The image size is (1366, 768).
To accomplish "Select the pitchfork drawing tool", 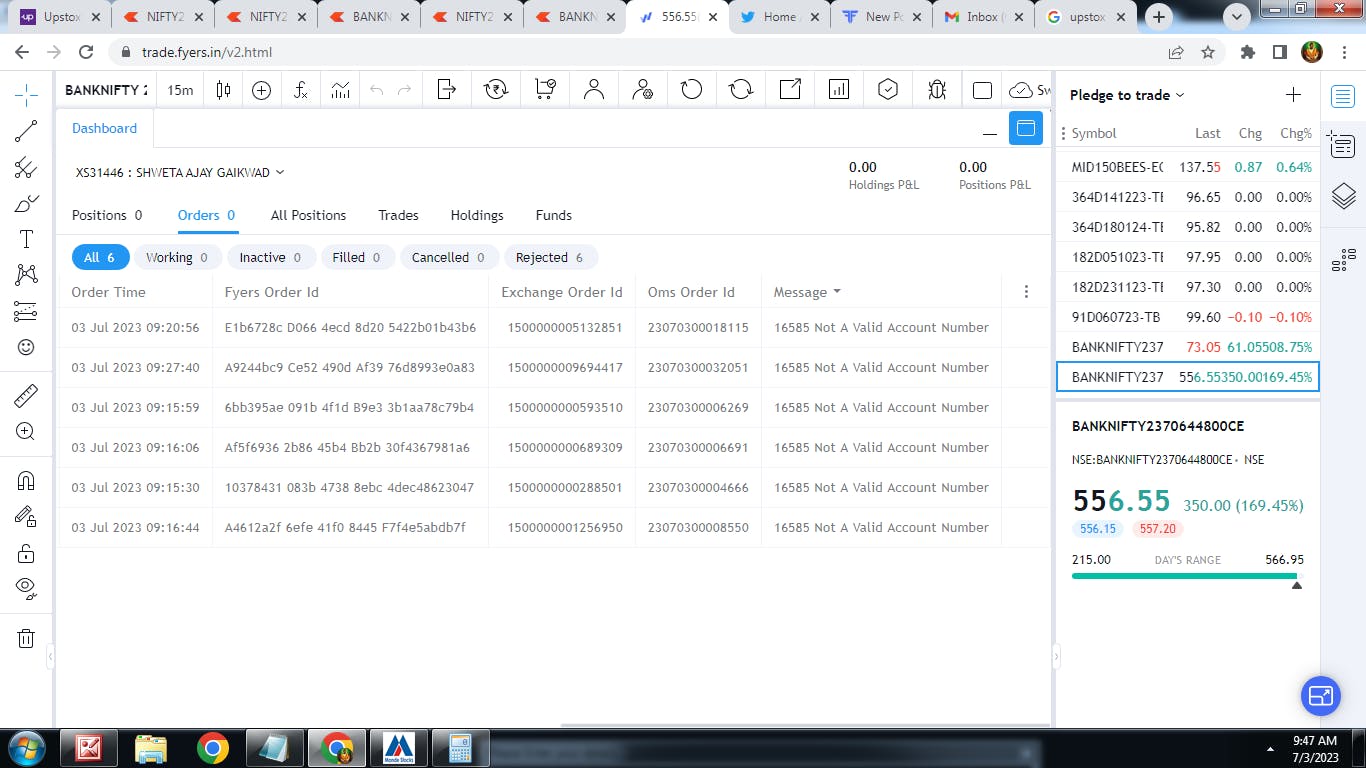I will coord(26,168).
